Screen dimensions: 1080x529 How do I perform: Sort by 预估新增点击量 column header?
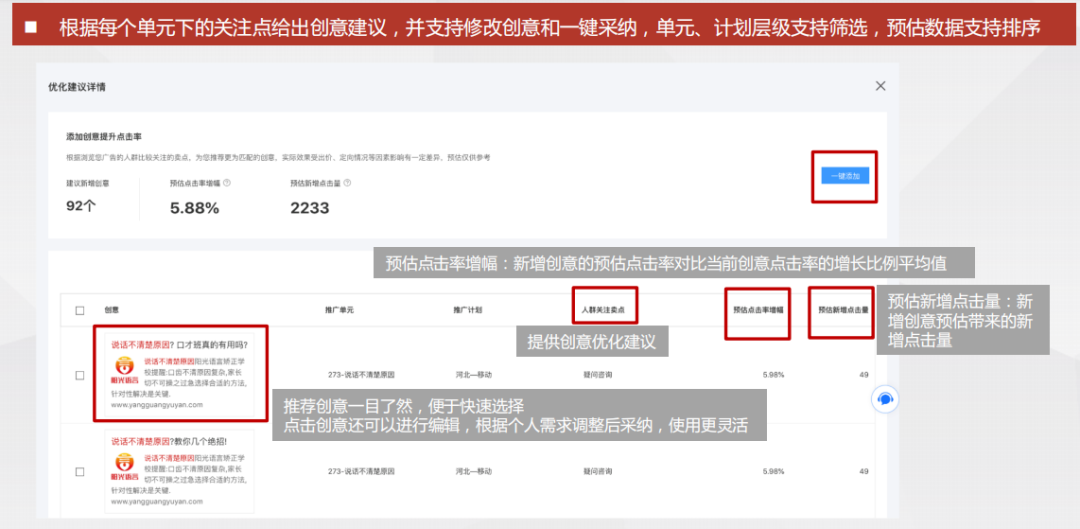click(843, 310)
